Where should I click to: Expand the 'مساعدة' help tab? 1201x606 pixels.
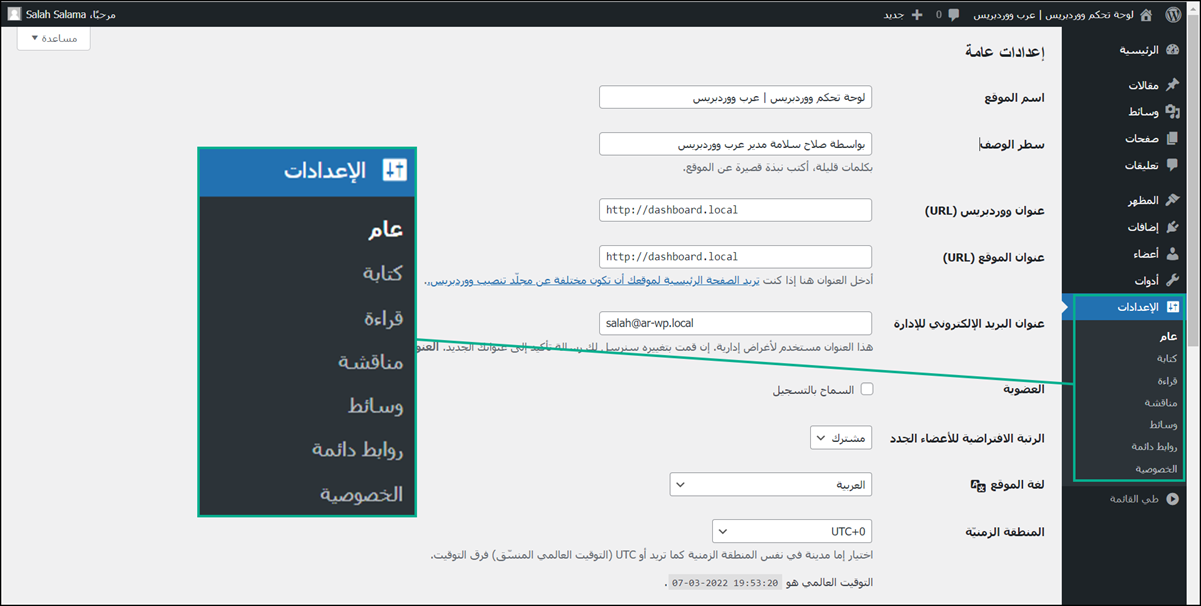54,38
